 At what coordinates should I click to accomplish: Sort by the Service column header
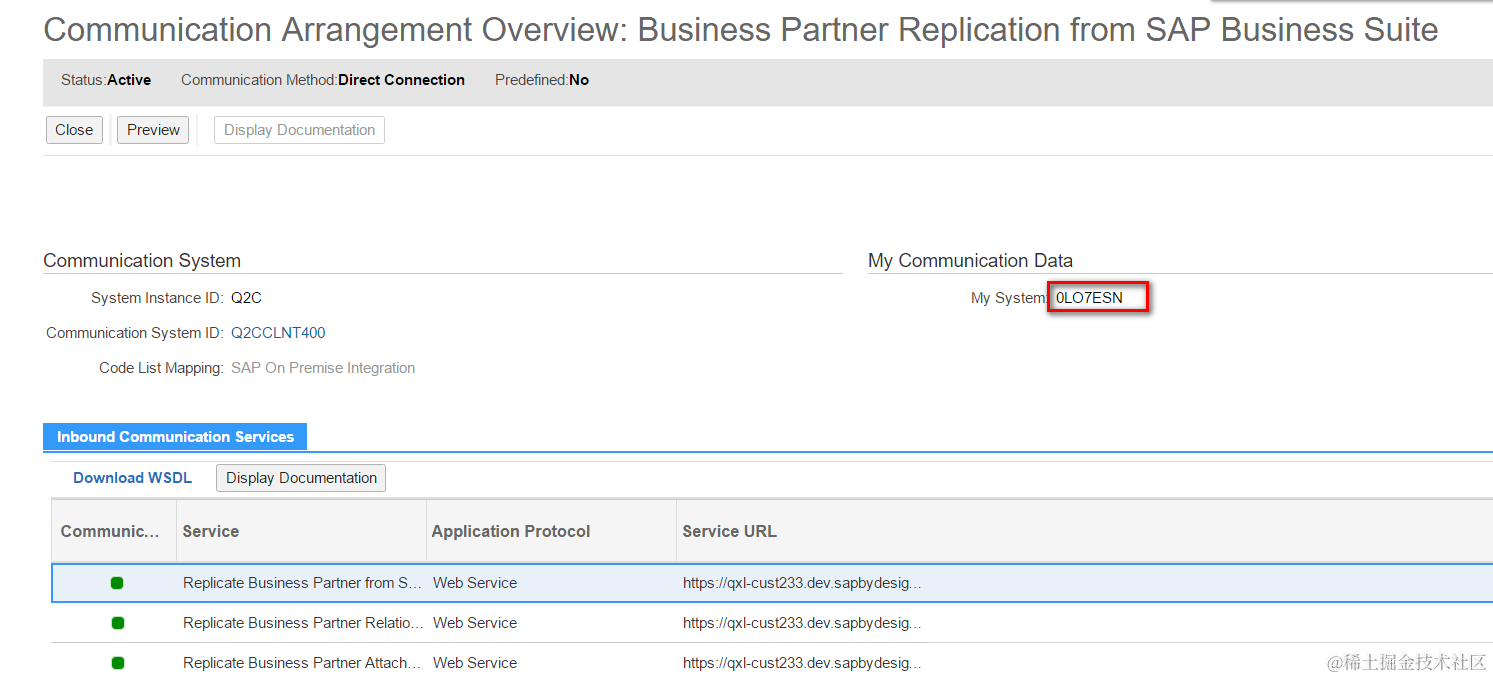click(211, 531)
